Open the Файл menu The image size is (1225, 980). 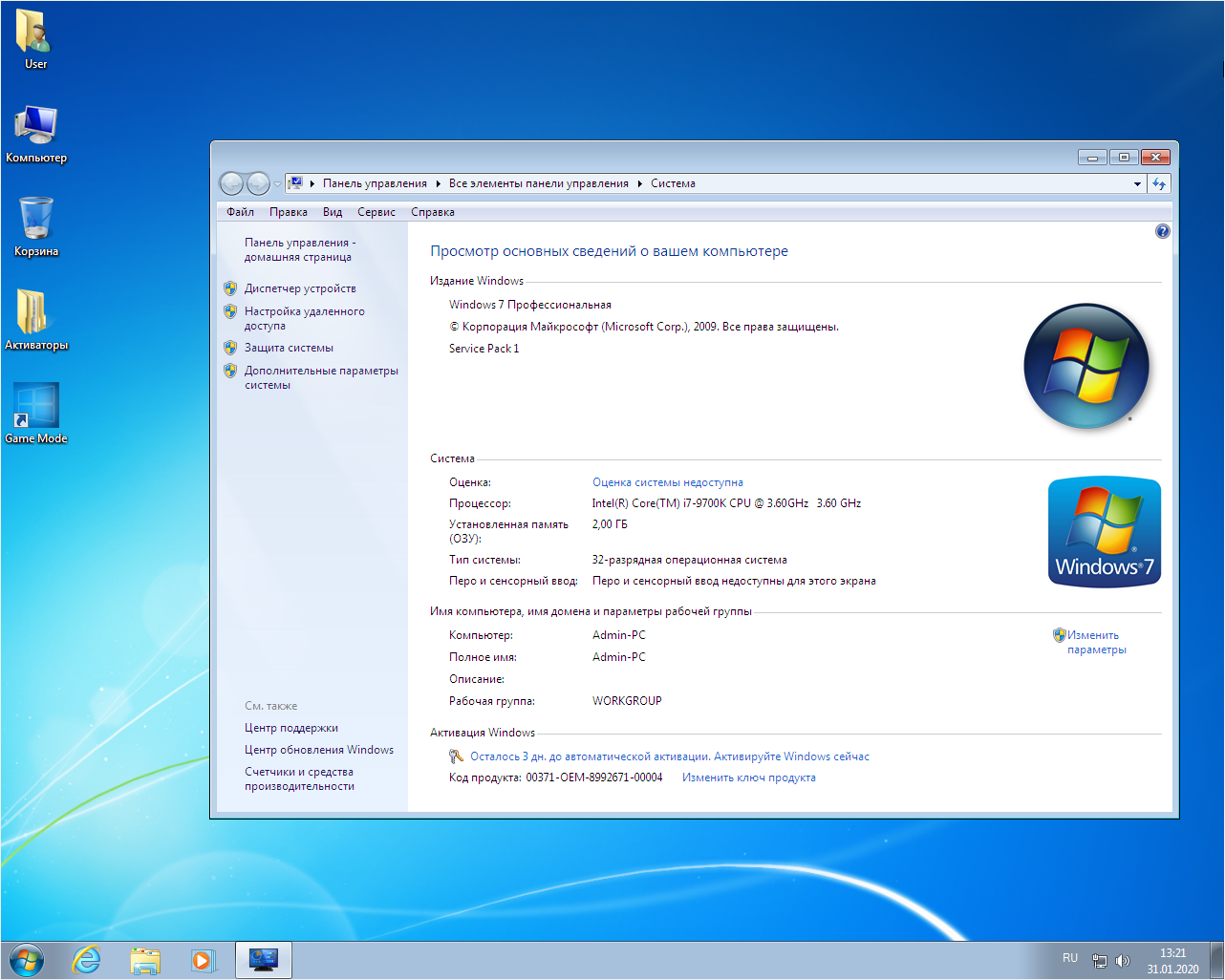[240, 212]
